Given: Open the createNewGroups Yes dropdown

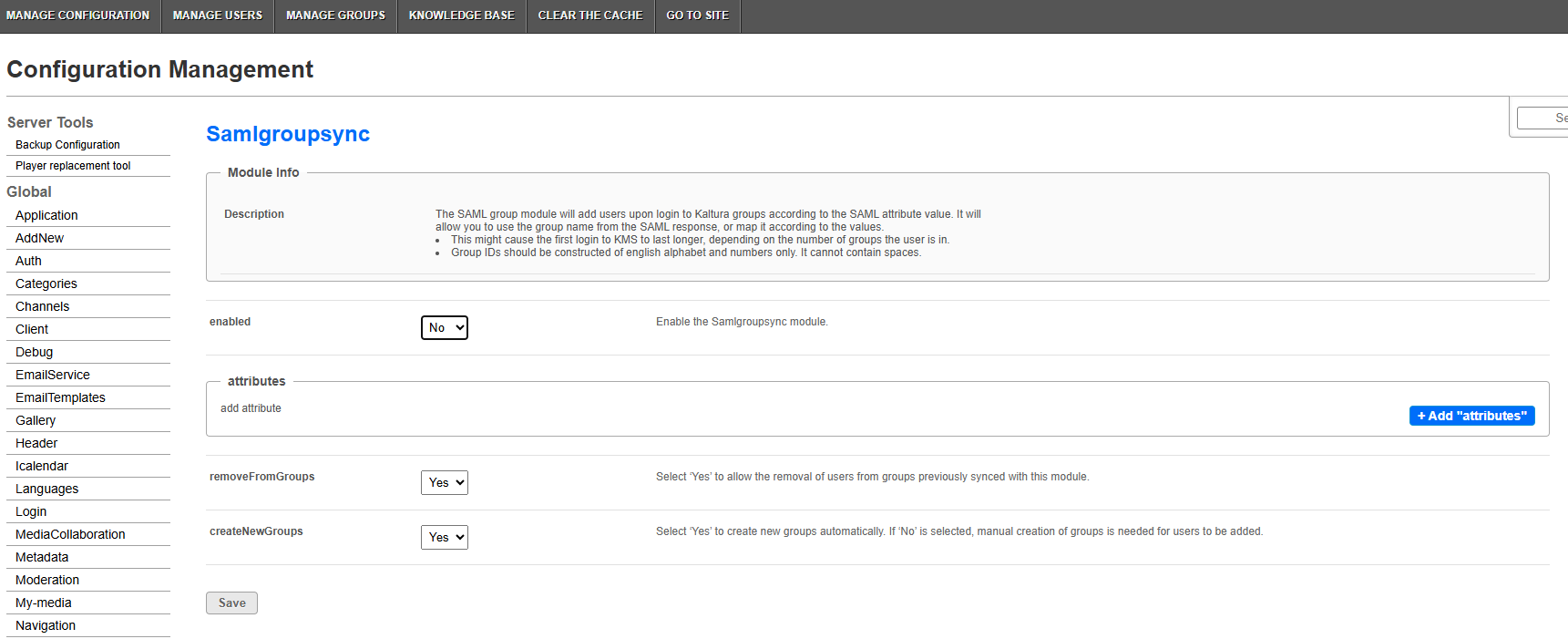Looking at the screenshot, I should pyautogui.click(x=445, y=537).
